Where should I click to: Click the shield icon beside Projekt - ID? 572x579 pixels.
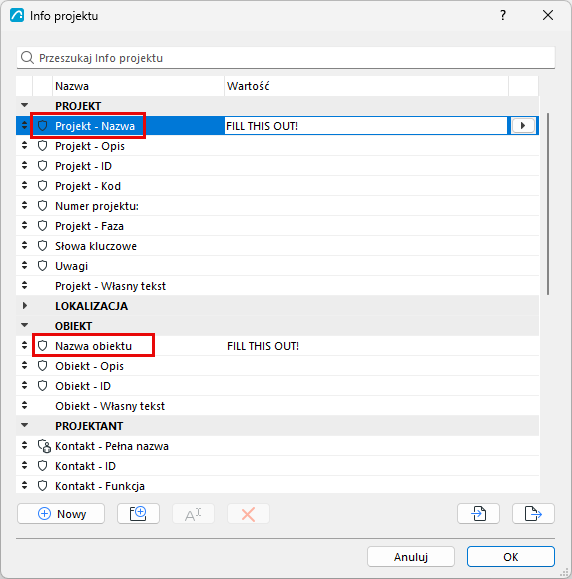coord(42,166)
